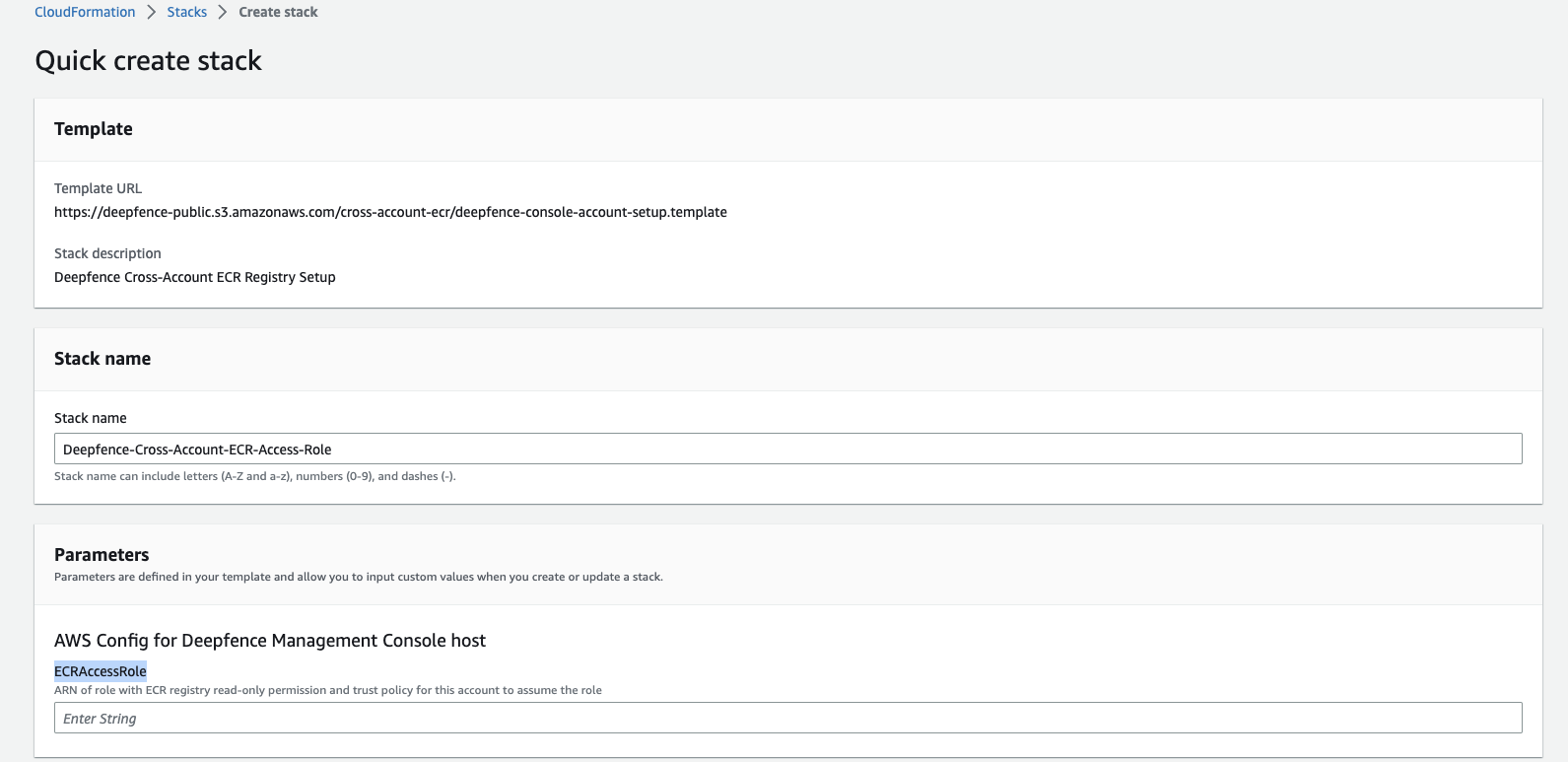Click the ARN of role description text
The width and height of the screenshot is (1568, 762).
[328, 690]
